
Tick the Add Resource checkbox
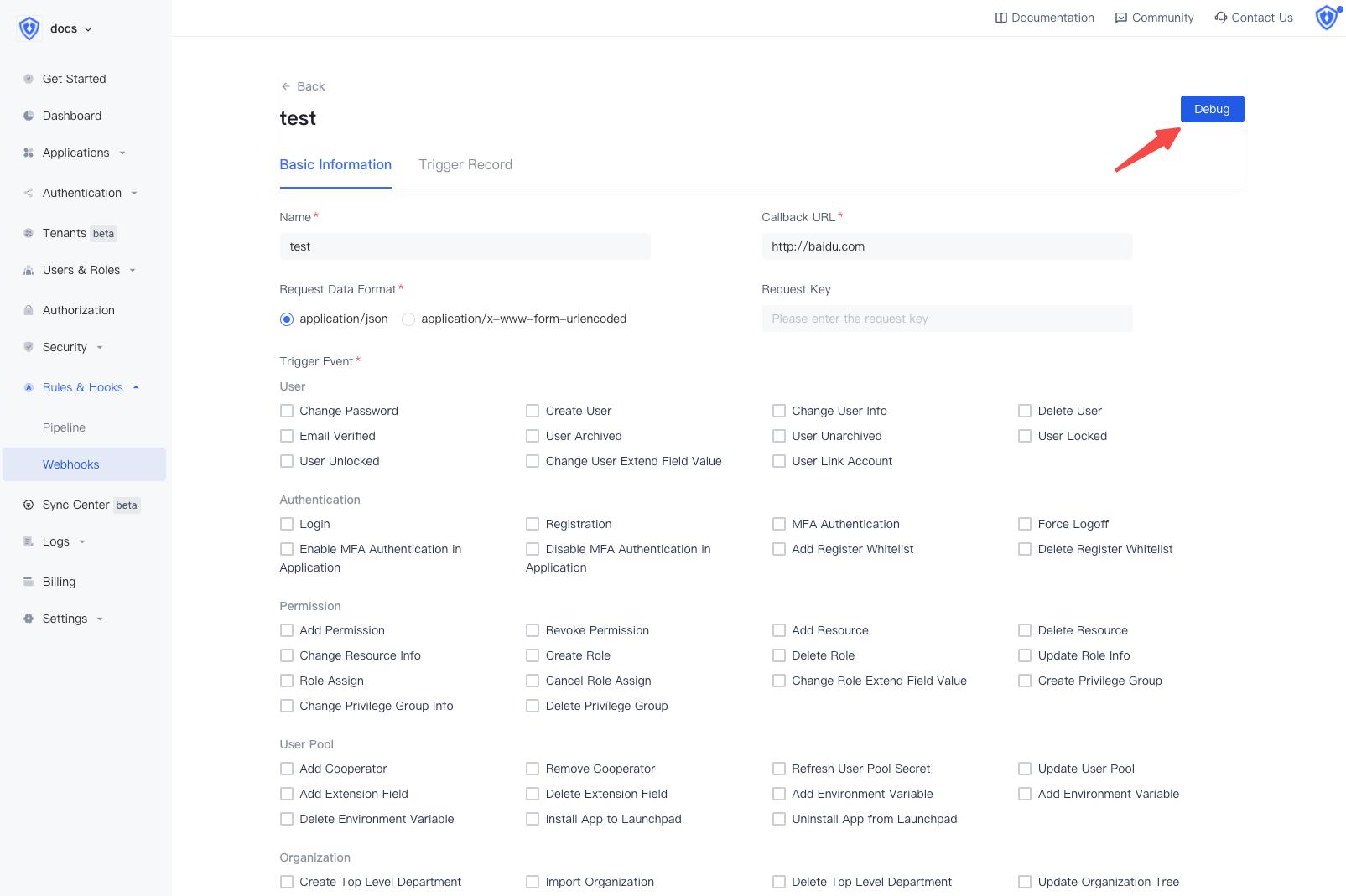click(779, 630)
